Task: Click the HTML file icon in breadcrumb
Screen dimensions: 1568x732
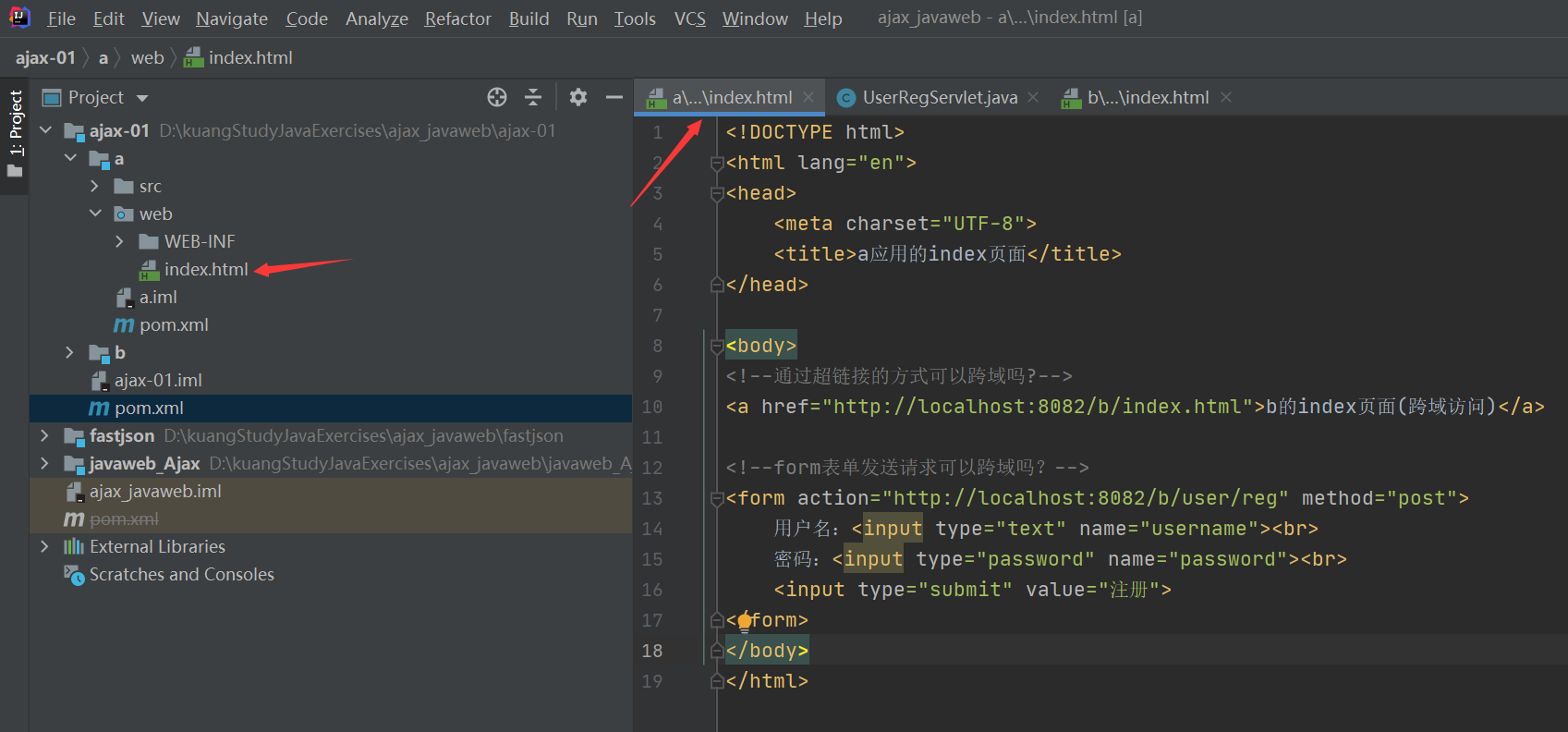Action: 193,57
